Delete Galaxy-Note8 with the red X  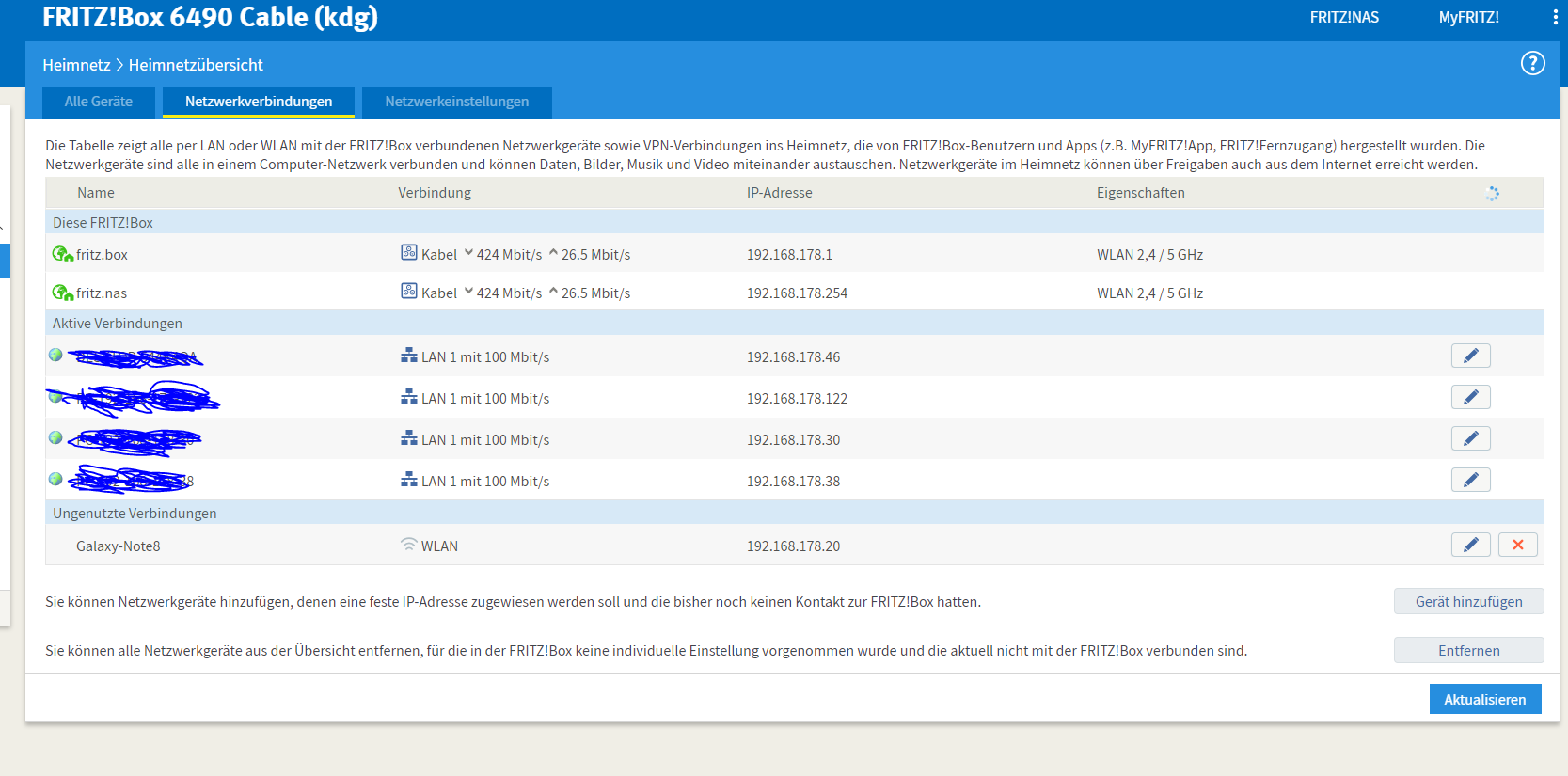[1517, 545]
